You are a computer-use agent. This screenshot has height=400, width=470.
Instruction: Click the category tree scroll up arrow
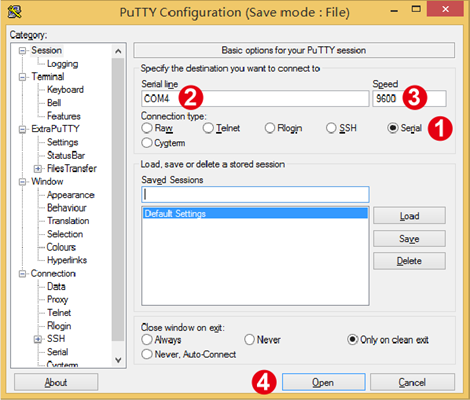coord(118,51)
